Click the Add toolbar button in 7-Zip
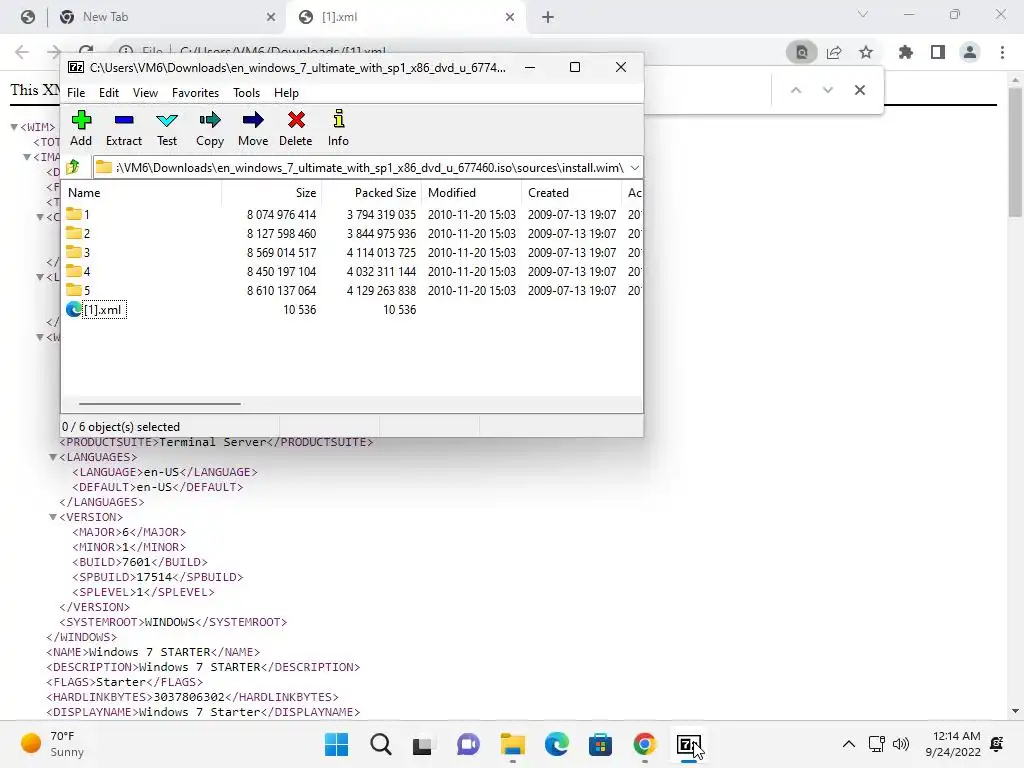1024x768 pixels. pos(81,128)
